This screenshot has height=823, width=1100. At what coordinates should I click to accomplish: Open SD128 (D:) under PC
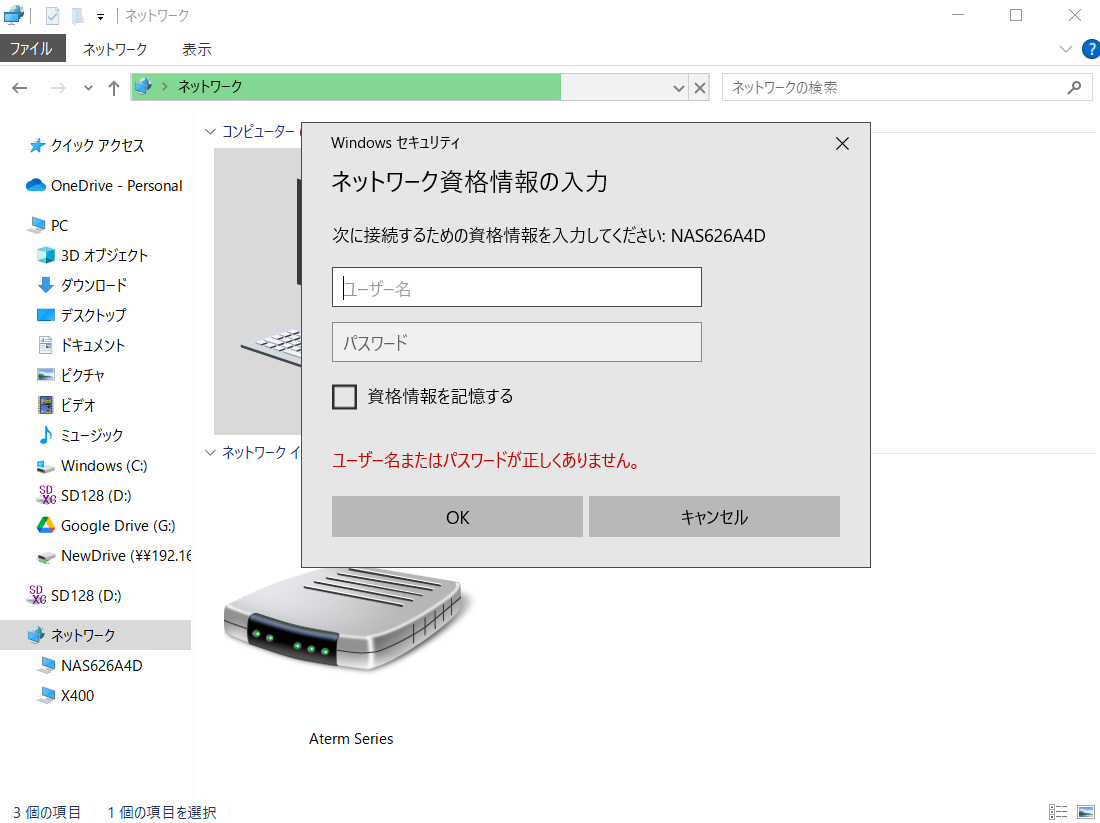(96, 496)
